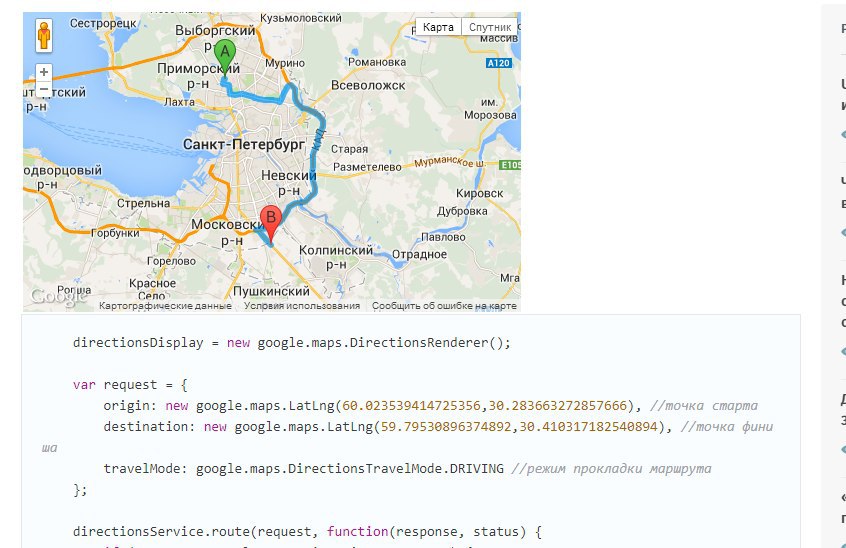Click the Мурманское ш. road label
The image size is (846, 548).
[449, 162]
